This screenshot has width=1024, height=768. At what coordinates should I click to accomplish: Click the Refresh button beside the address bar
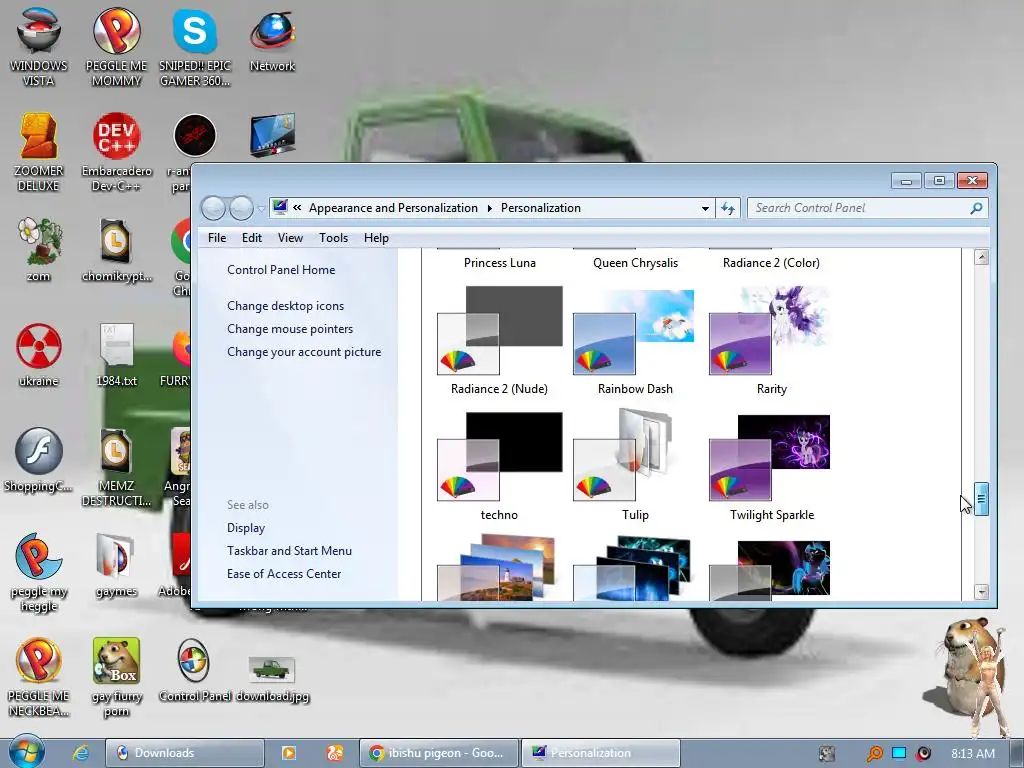pyautogui.click(x=728, y=208)
